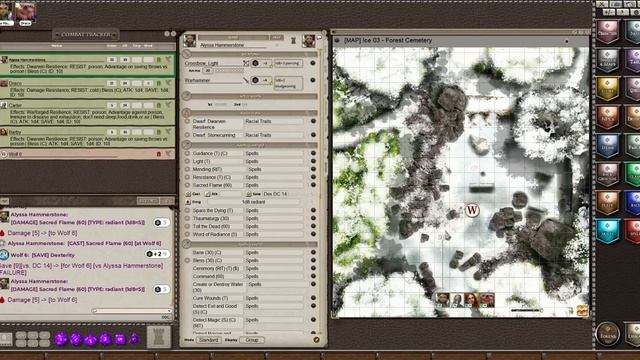Click targeting icon on Draco tracker row
Image resolution: width=640 pixels, height=360 pixels.
tap(168, 83)
